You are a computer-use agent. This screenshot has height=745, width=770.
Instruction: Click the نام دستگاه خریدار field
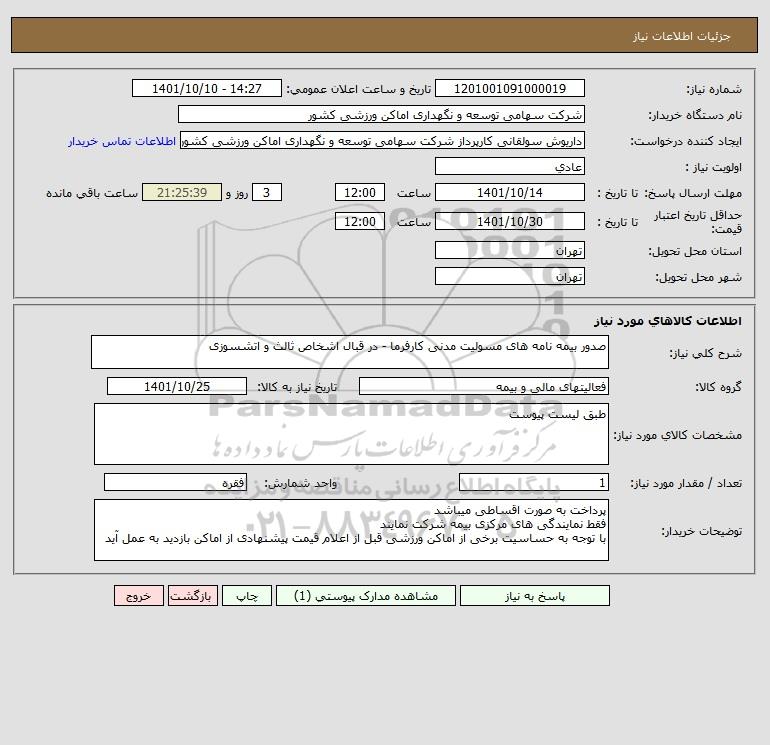click(x=381, y=114)
